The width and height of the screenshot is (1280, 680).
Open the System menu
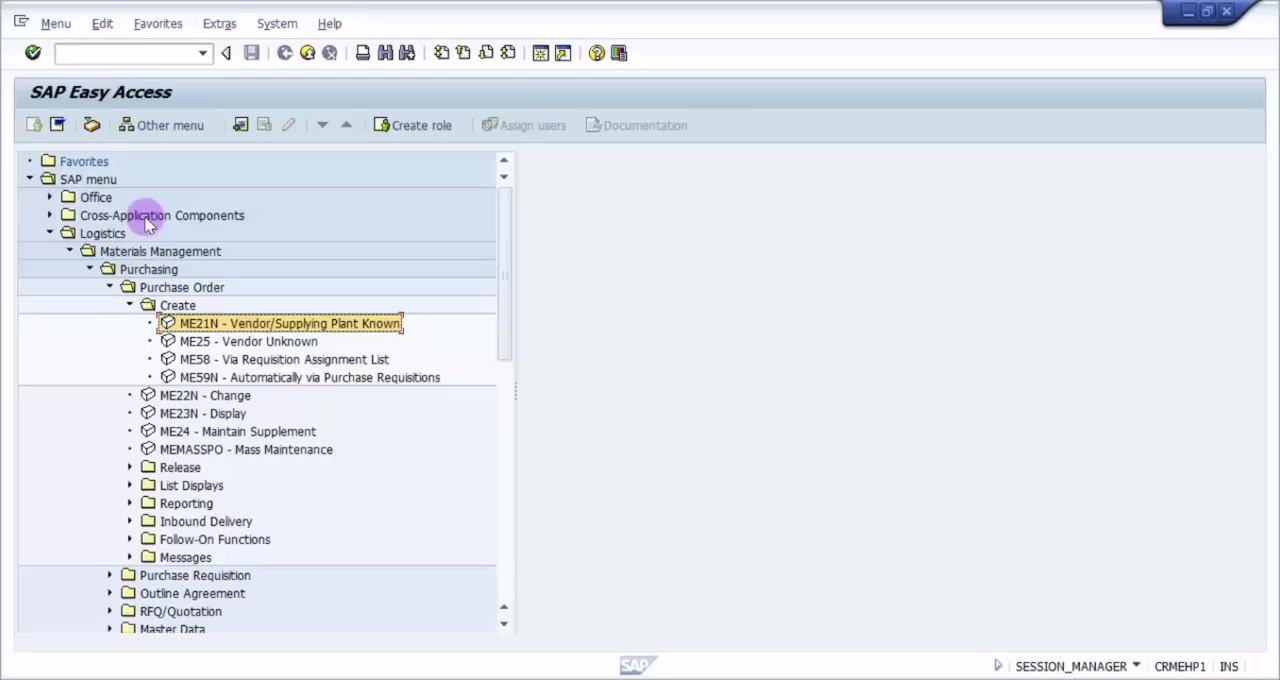(277, 23)
